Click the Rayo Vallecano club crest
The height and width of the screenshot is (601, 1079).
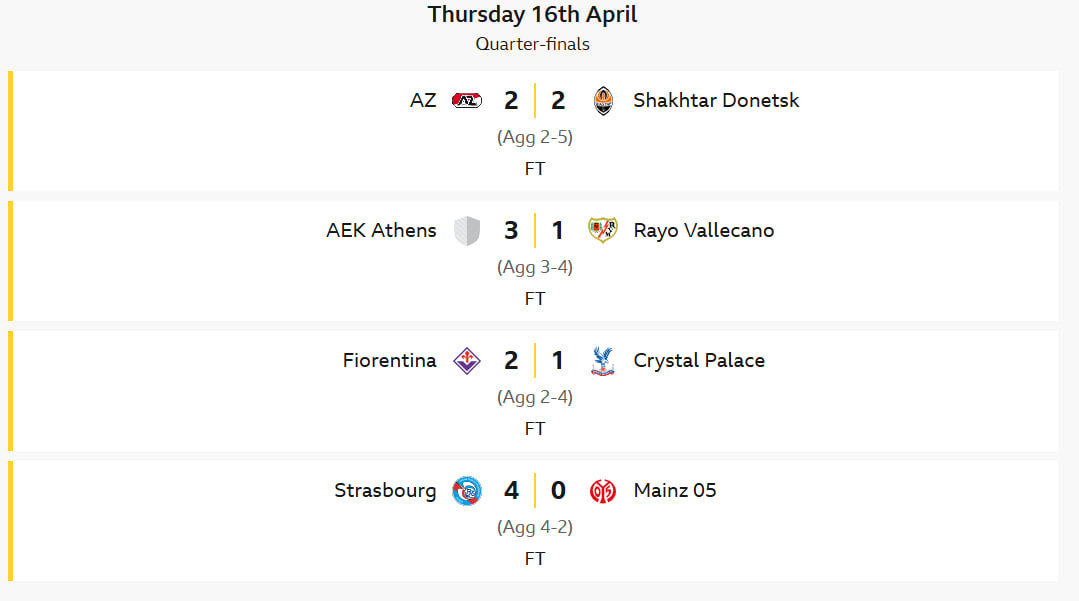(x=603, y=231)
